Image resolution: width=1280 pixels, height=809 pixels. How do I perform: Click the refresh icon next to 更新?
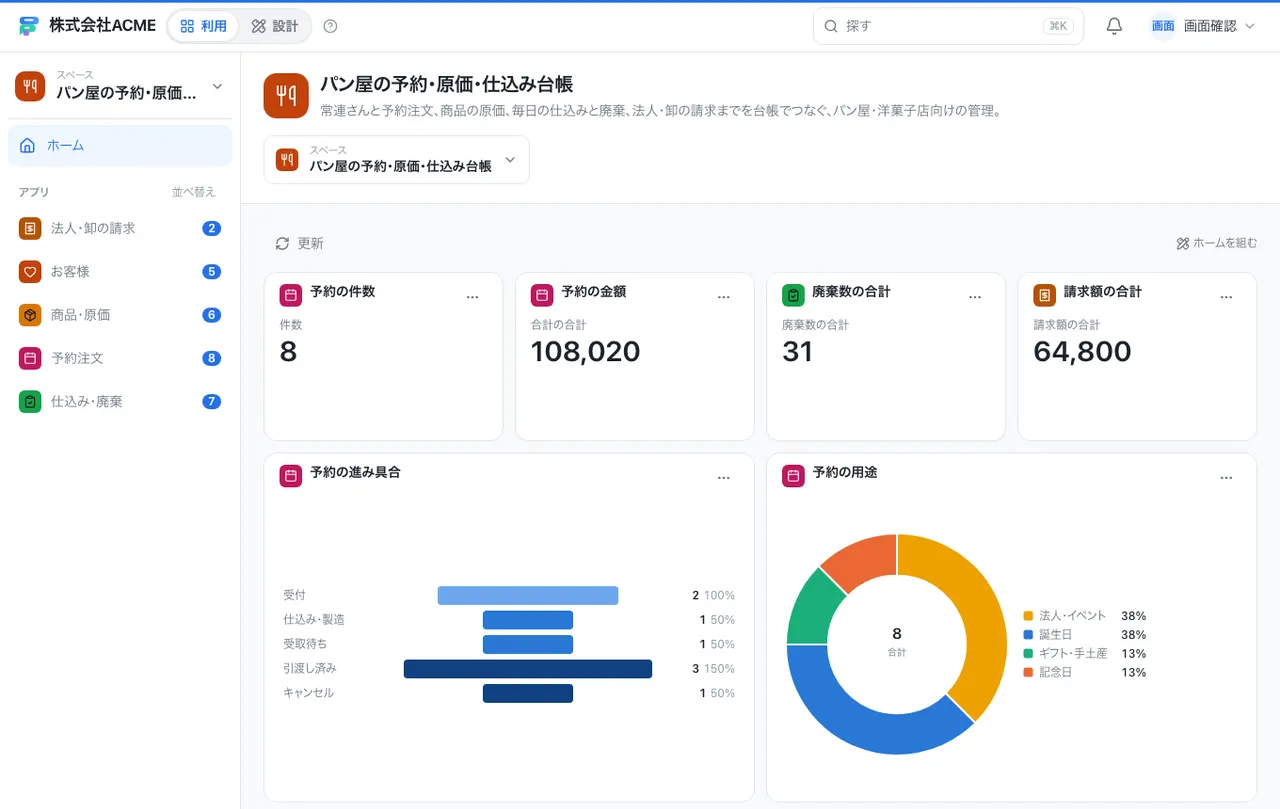pos(282,243)
